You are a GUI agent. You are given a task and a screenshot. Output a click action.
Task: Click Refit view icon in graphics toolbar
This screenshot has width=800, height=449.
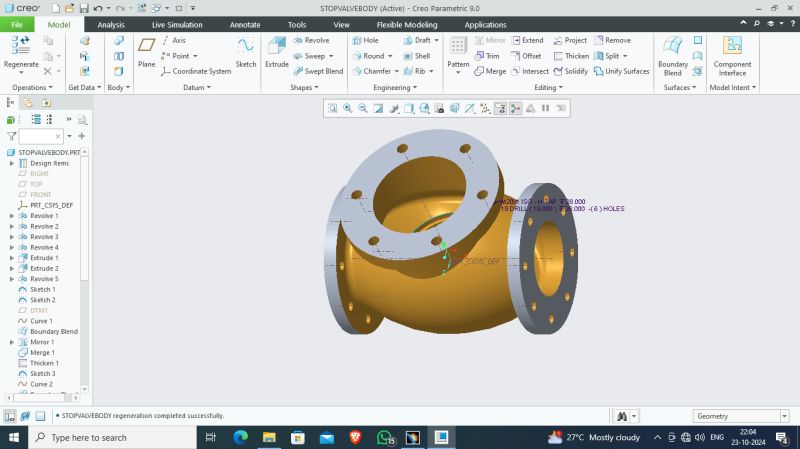coord(333,108)
